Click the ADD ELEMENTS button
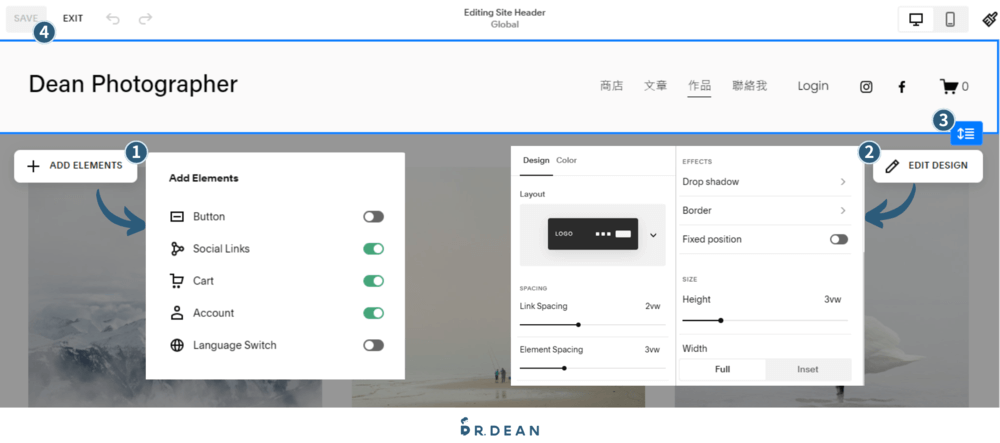1000x443 pixels. coord(75,166)
